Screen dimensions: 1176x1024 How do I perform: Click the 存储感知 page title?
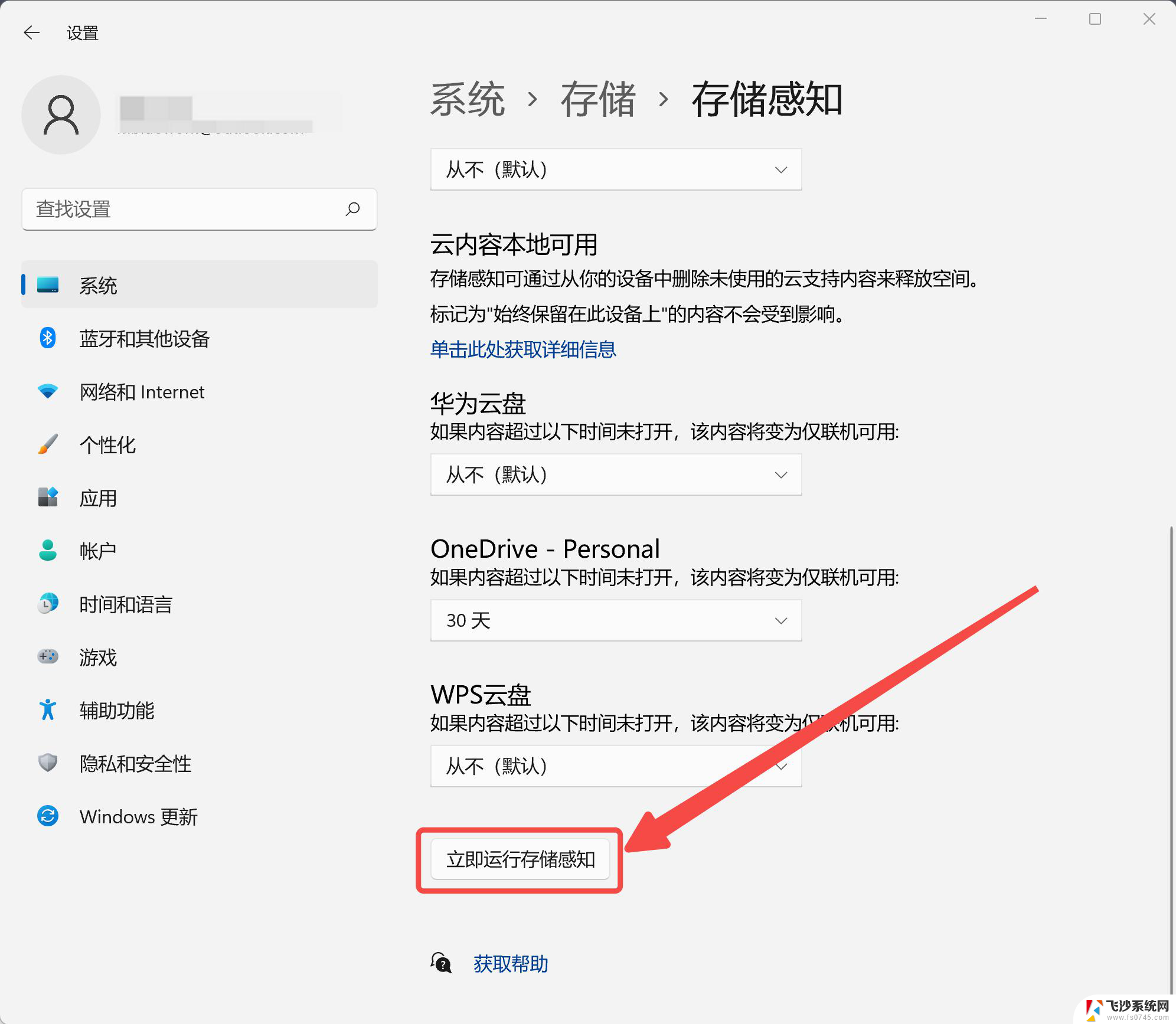[767, 99]
